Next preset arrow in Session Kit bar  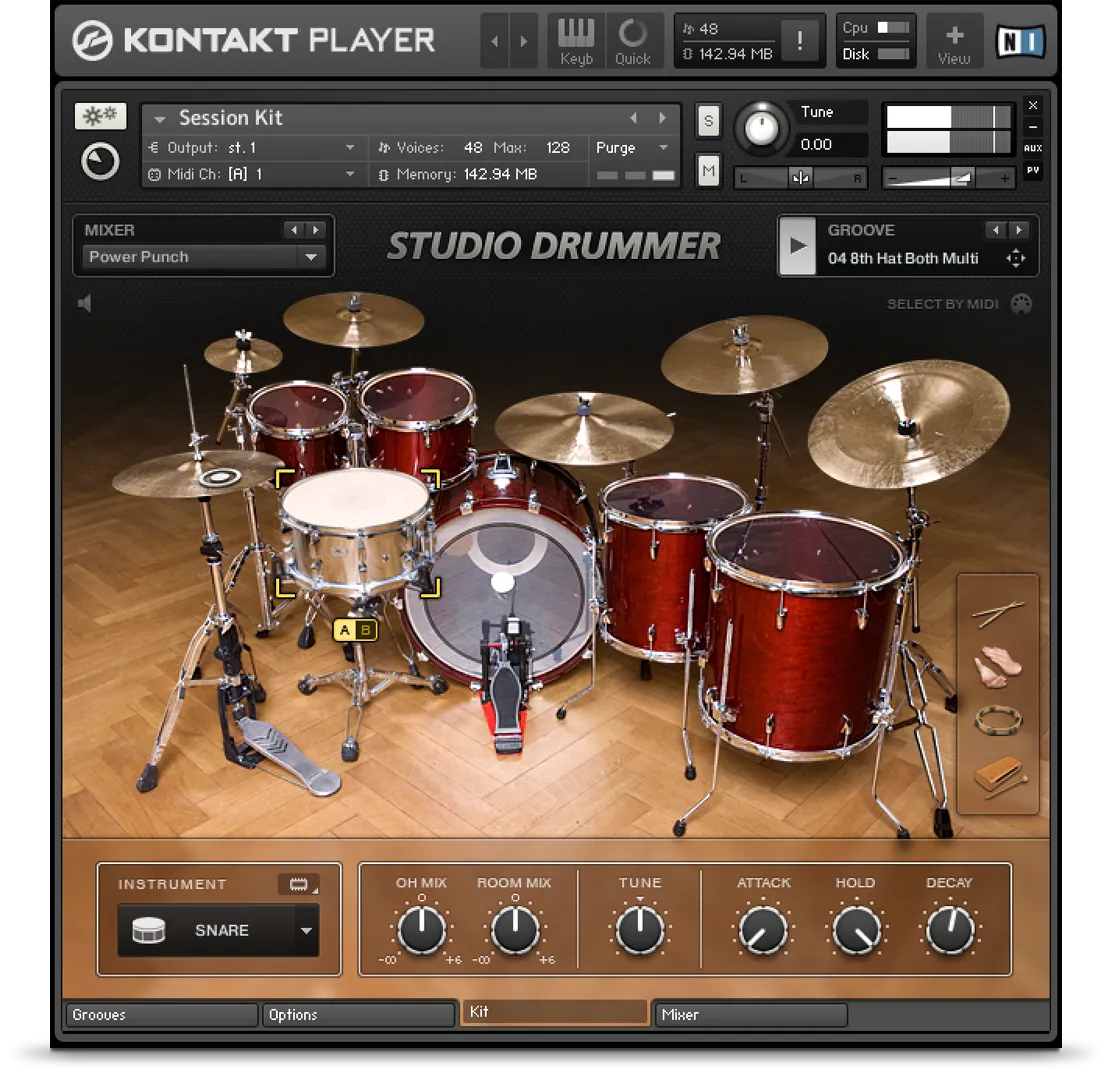coord(663,118)
